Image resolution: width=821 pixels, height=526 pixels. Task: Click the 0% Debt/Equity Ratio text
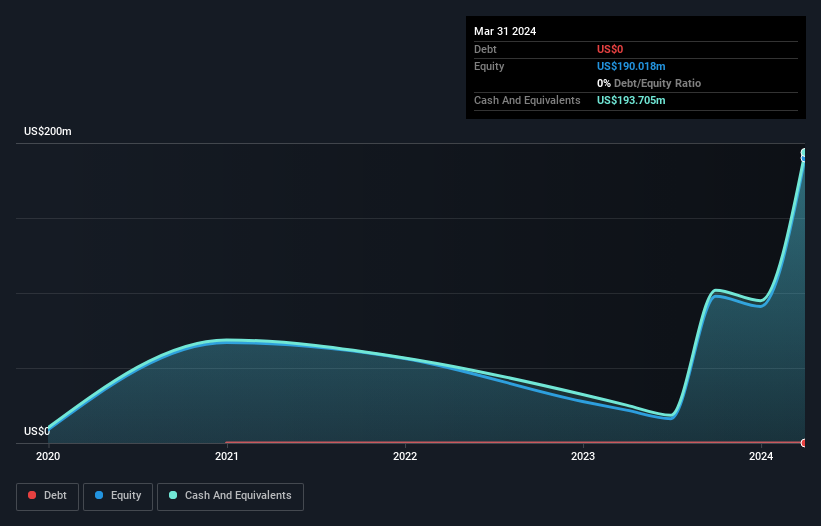coord(649,83)
